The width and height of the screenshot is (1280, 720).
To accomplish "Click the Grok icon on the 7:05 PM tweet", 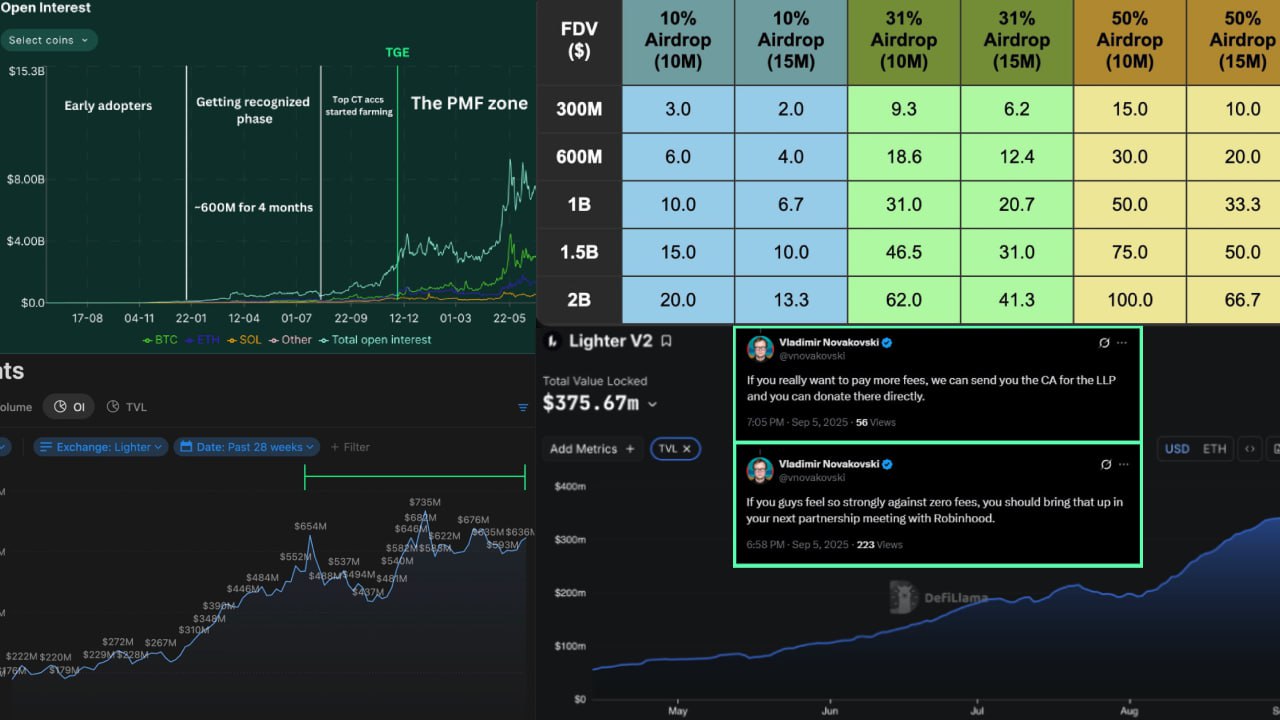I will pos(1104,343).
